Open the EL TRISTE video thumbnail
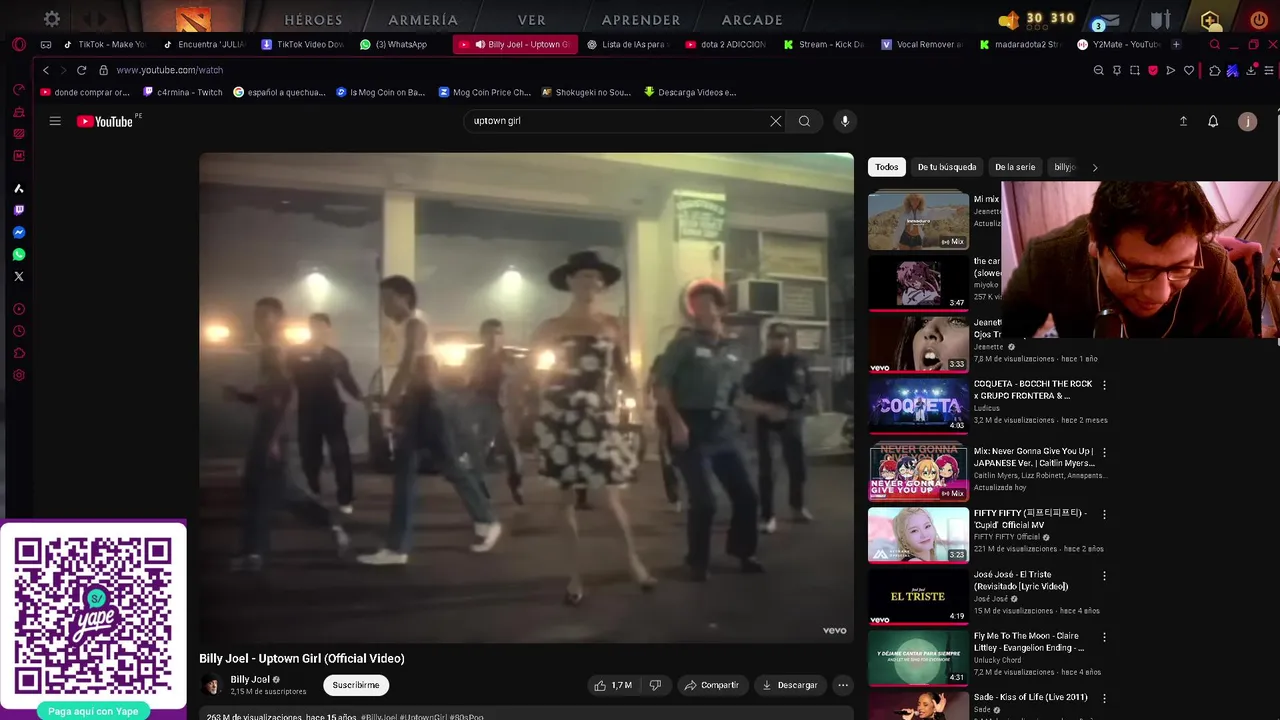This screenshot has width=1280, height=720. click(x=918, y=597)
